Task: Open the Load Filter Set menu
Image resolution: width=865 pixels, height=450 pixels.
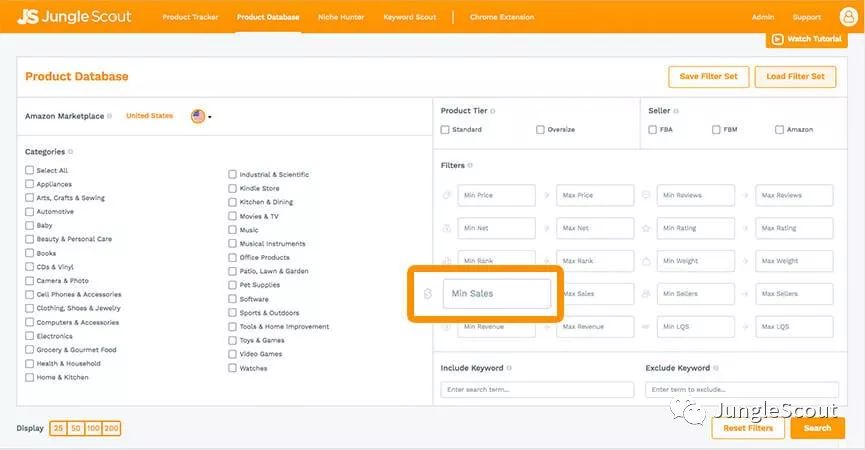Action: (795, 77)
